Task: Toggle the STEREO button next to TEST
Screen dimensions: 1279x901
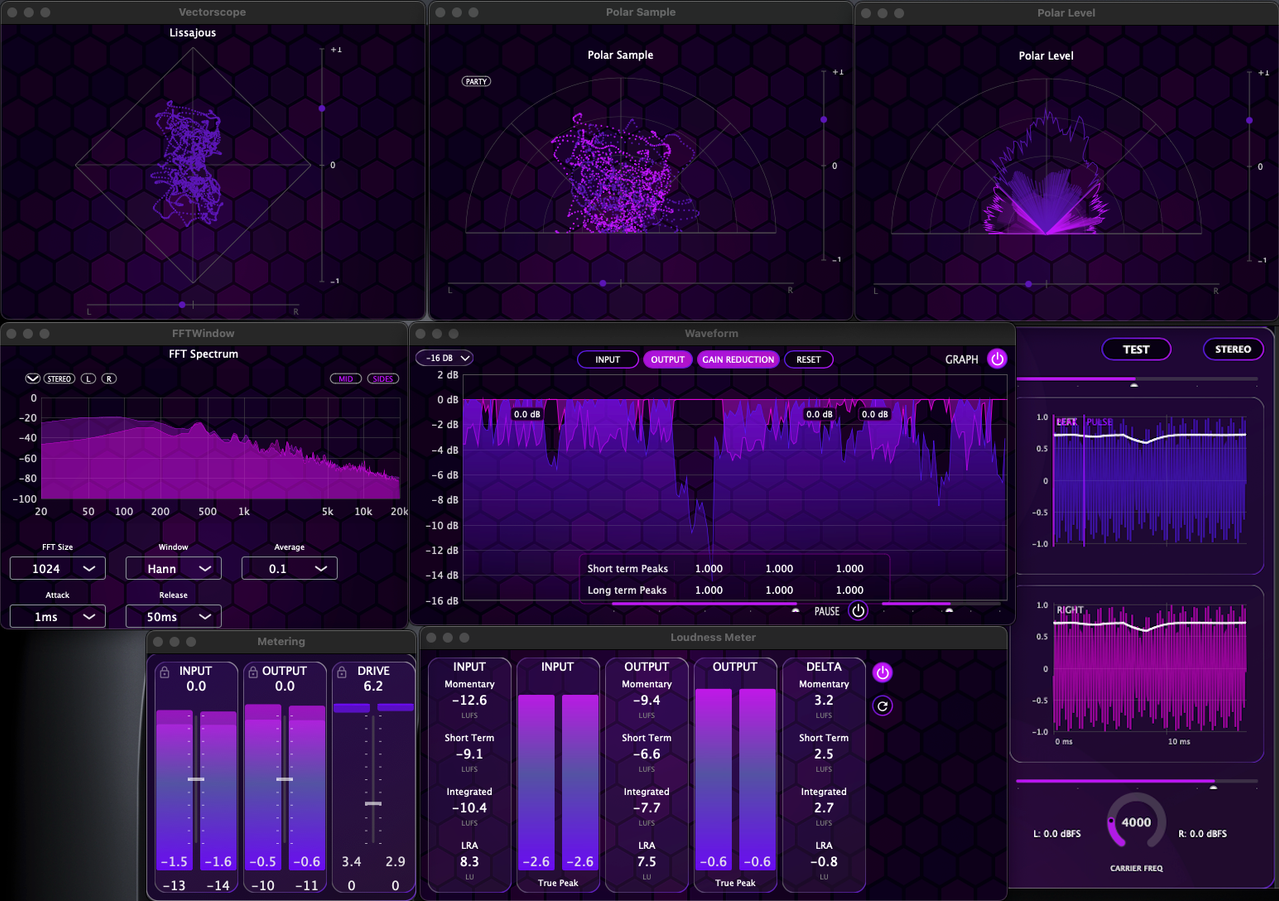Action: point(1233,349)
